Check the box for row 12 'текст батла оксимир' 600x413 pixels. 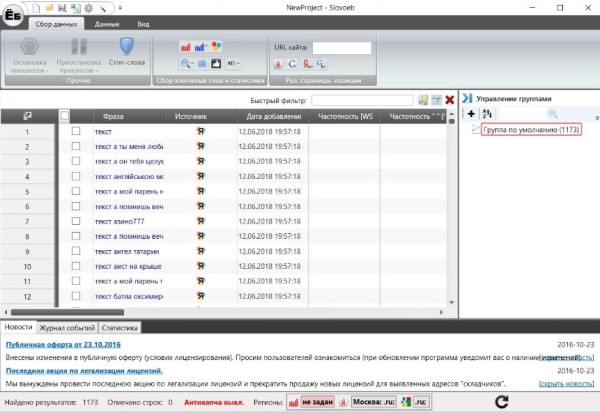pyautogui.click(x=76, y=296)
